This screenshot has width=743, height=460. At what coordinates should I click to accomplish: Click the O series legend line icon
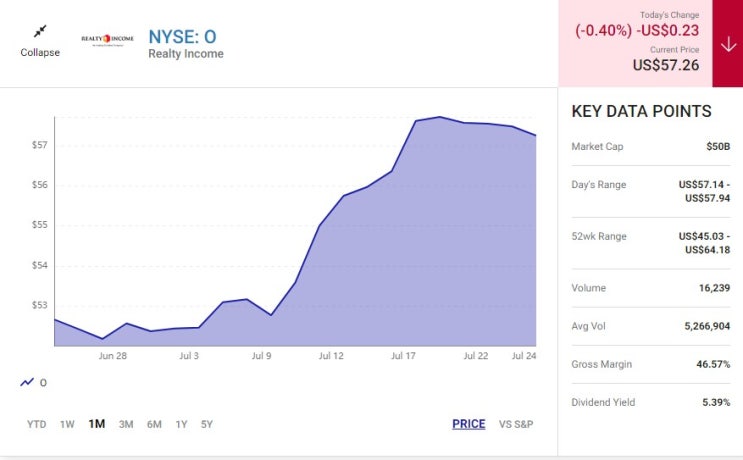tap(27, 382)
